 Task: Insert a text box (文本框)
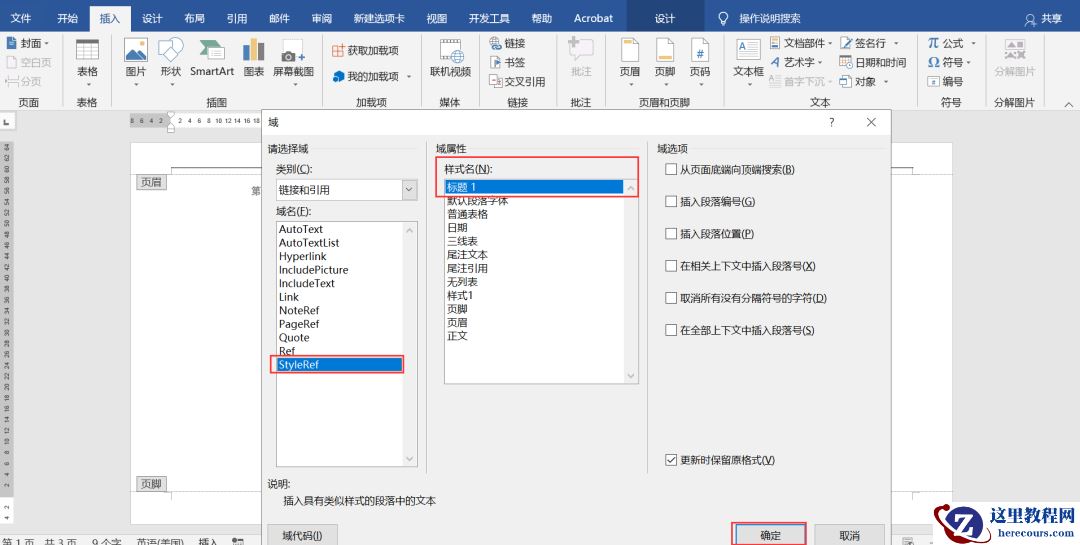(748, 62)
